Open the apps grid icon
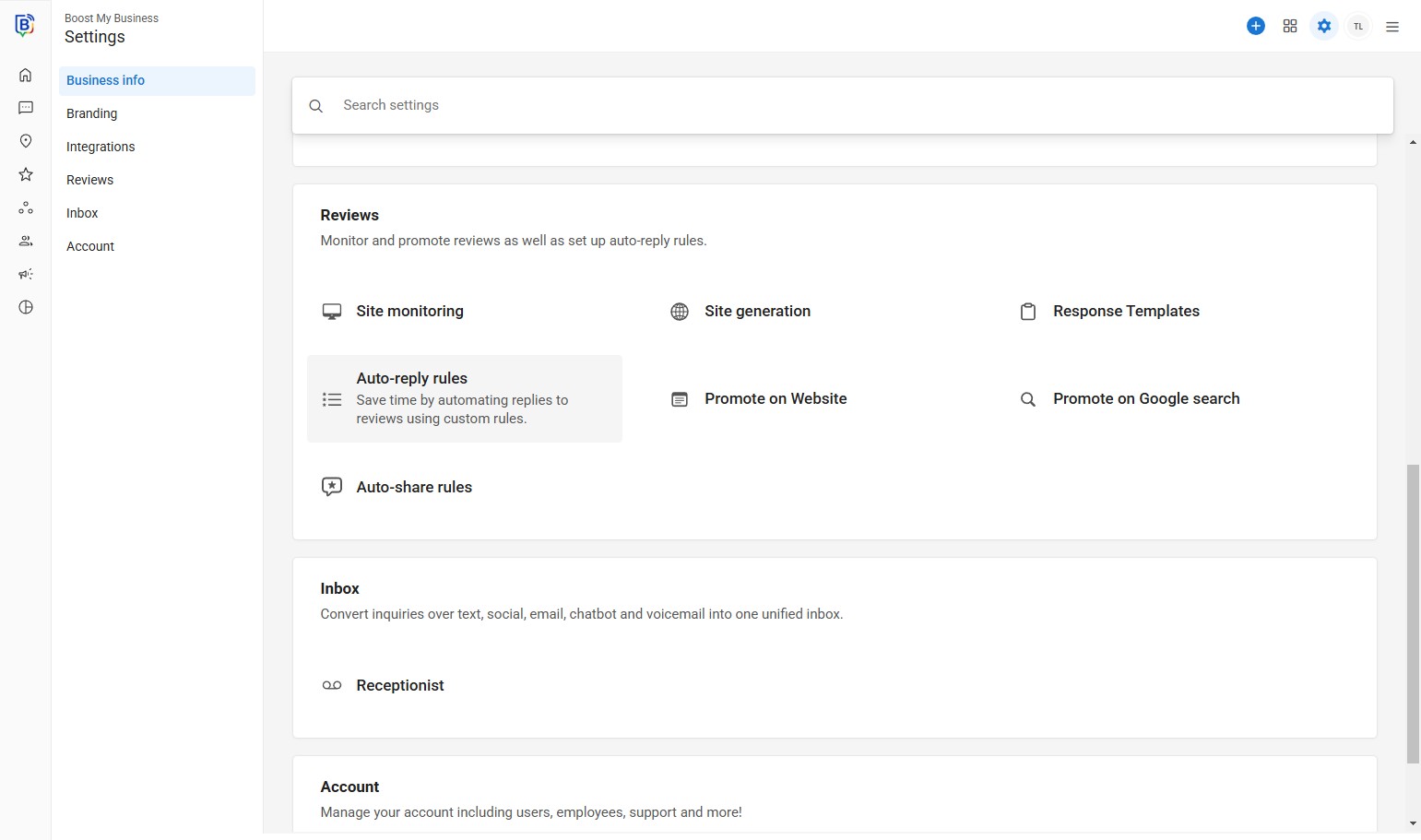Image resolution: width=1421 pixels, height=840 pixels. (x=1290, y=27)
